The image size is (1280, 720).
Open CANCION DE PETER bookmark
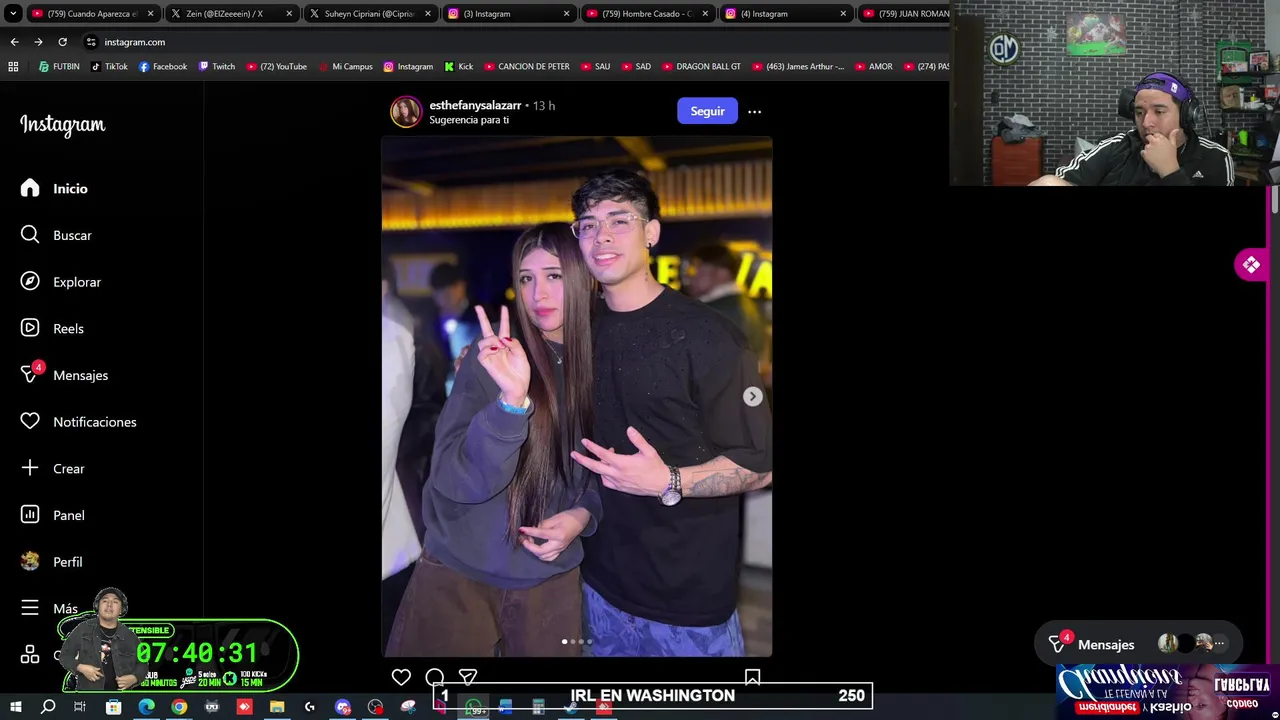[x=527, y=67]
